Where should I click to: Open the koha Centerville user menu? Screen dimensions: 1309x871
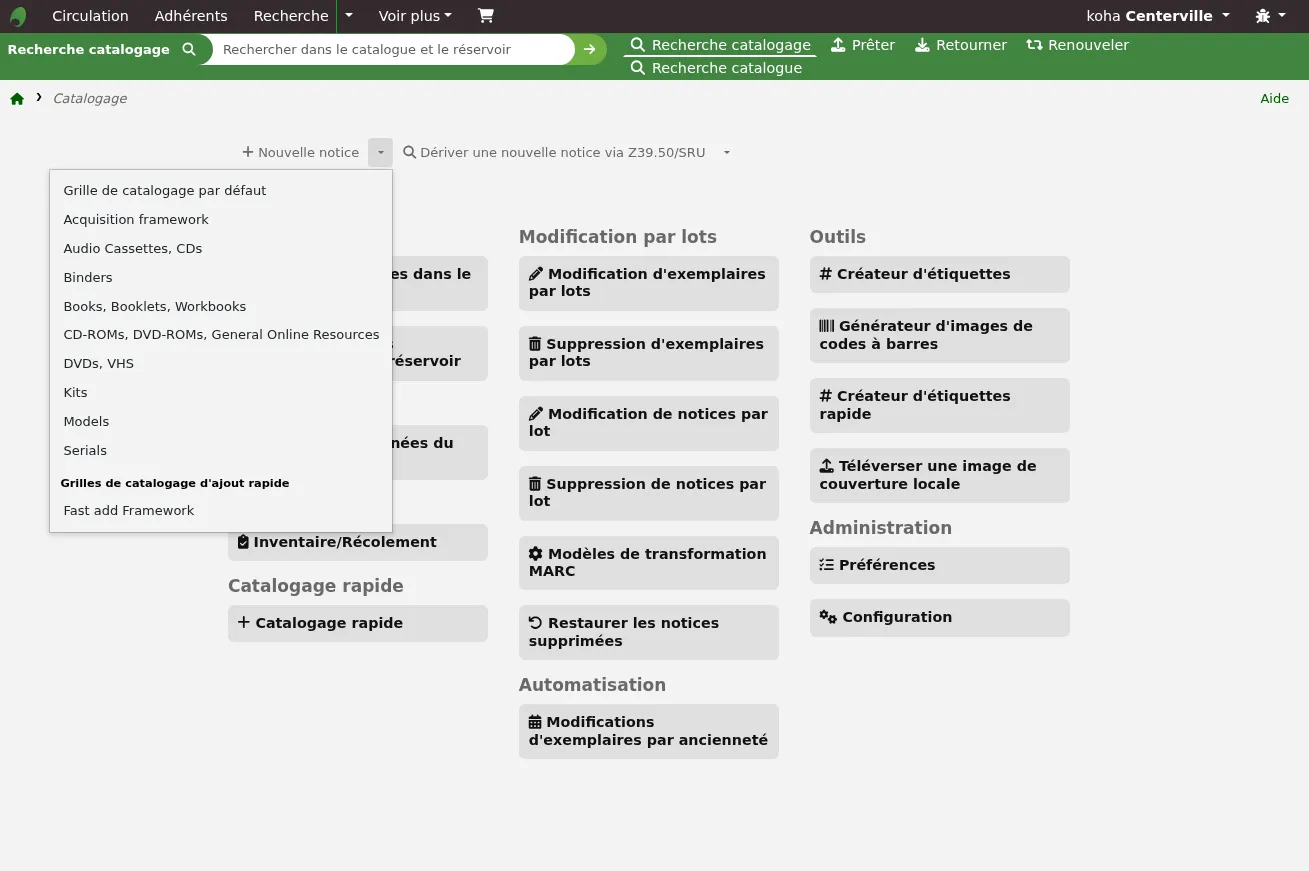pos(1158,16)
